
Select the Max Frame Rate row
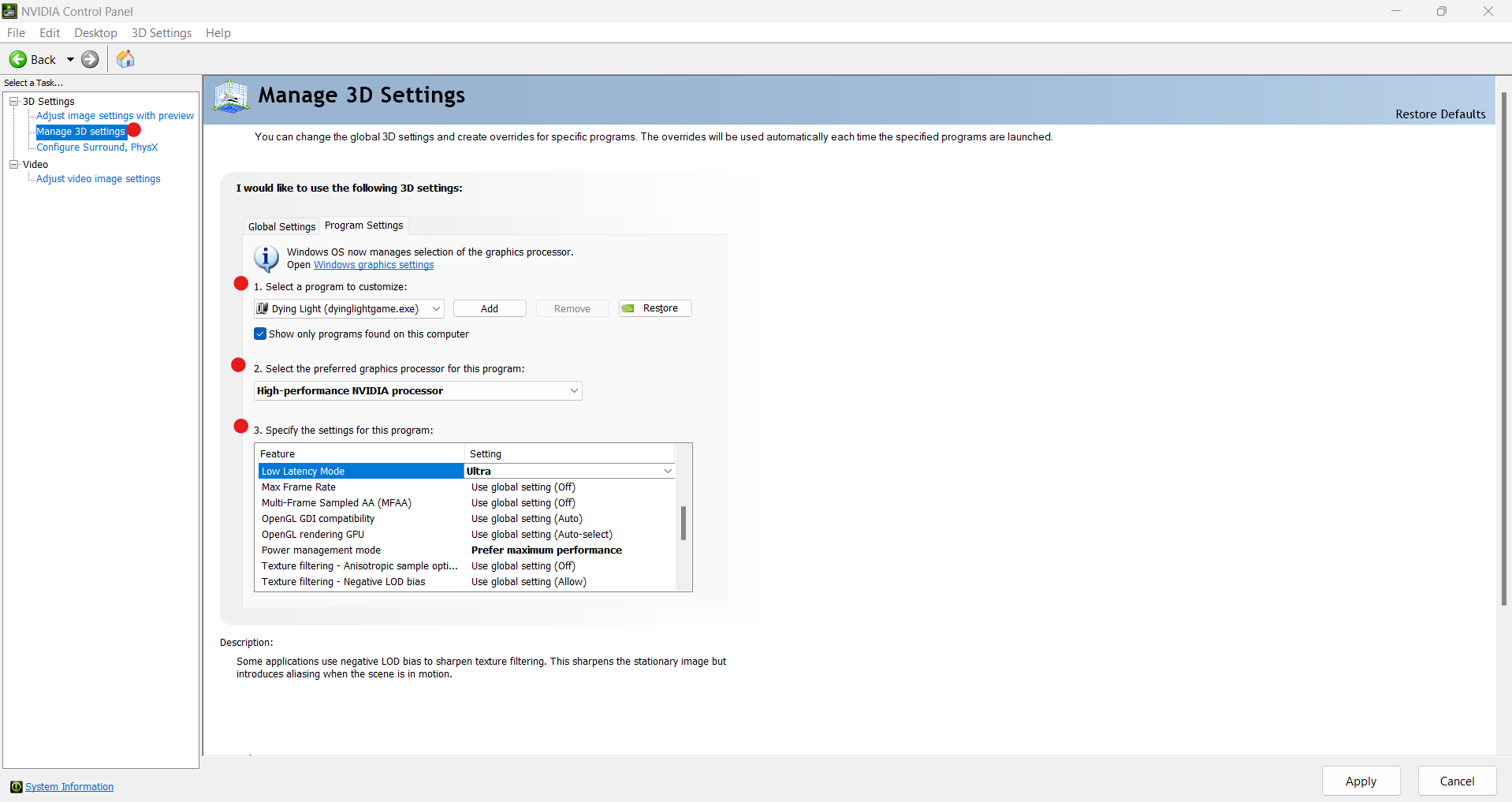click(x=467, y=487)
